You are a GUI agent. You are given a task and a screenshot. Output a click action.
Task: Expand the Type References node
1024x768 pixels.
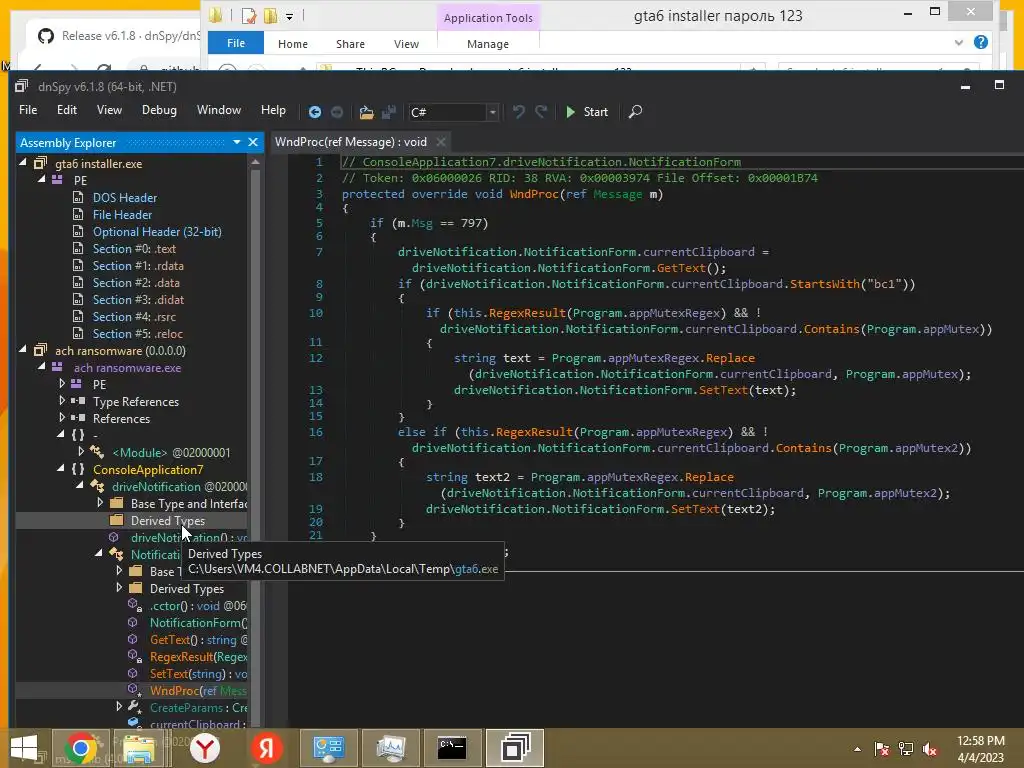click(61, 400)
